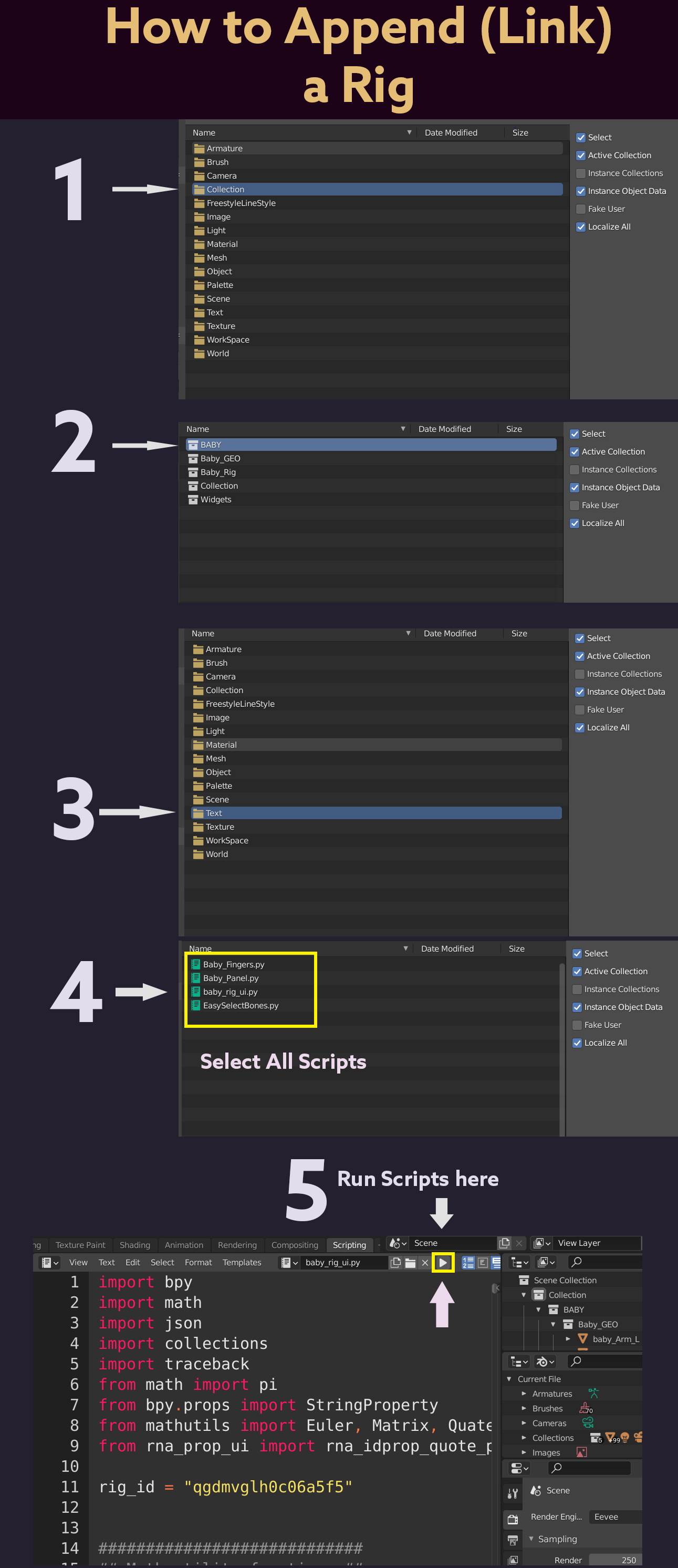The width and height of the screenshot is (678, 1568).
Task: Click the Cameras data-type icon
Action: point(587,1422)
